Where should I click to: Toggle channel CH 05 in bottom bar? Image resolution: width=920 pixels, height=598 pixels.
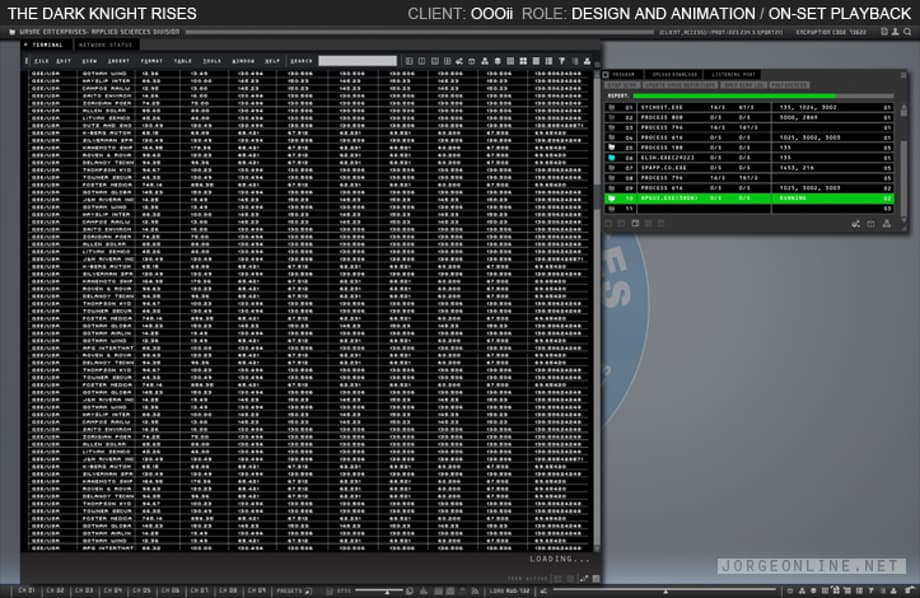pyautogui.click(x=141, y=591)
